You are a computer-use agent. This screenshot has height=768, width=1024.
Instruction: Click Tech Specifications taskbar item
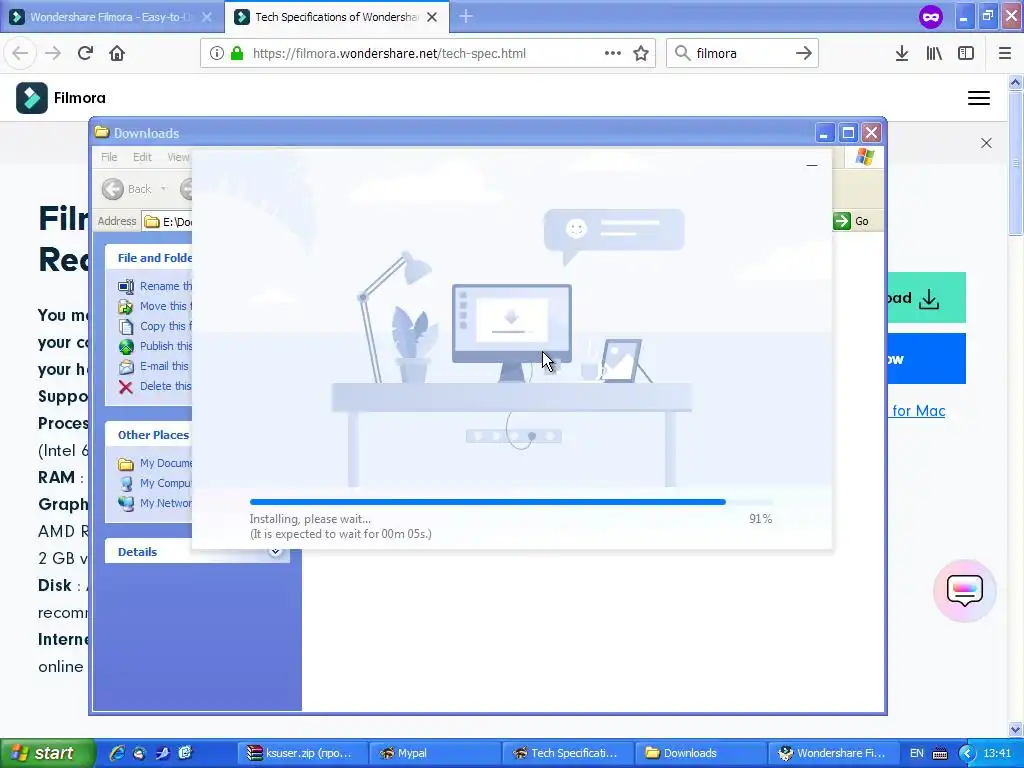pyautogui.click(x=567, y=753)
